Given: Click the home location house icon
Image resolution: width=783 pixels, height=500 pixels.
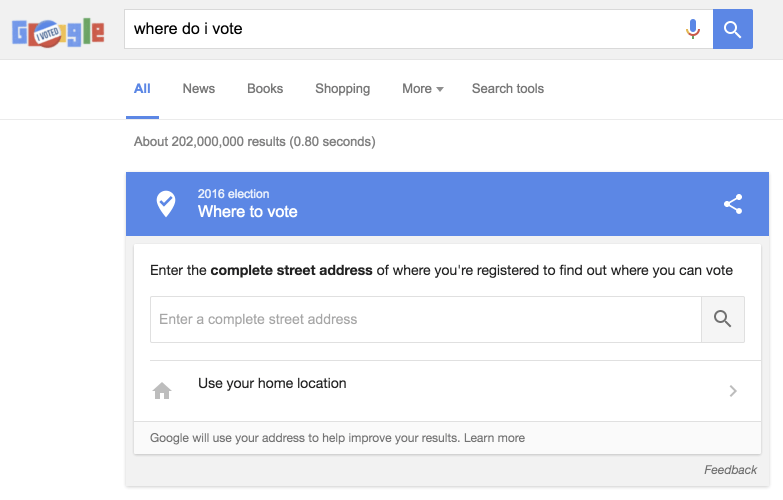Looking at the screenshot, I should click(162, 391).
